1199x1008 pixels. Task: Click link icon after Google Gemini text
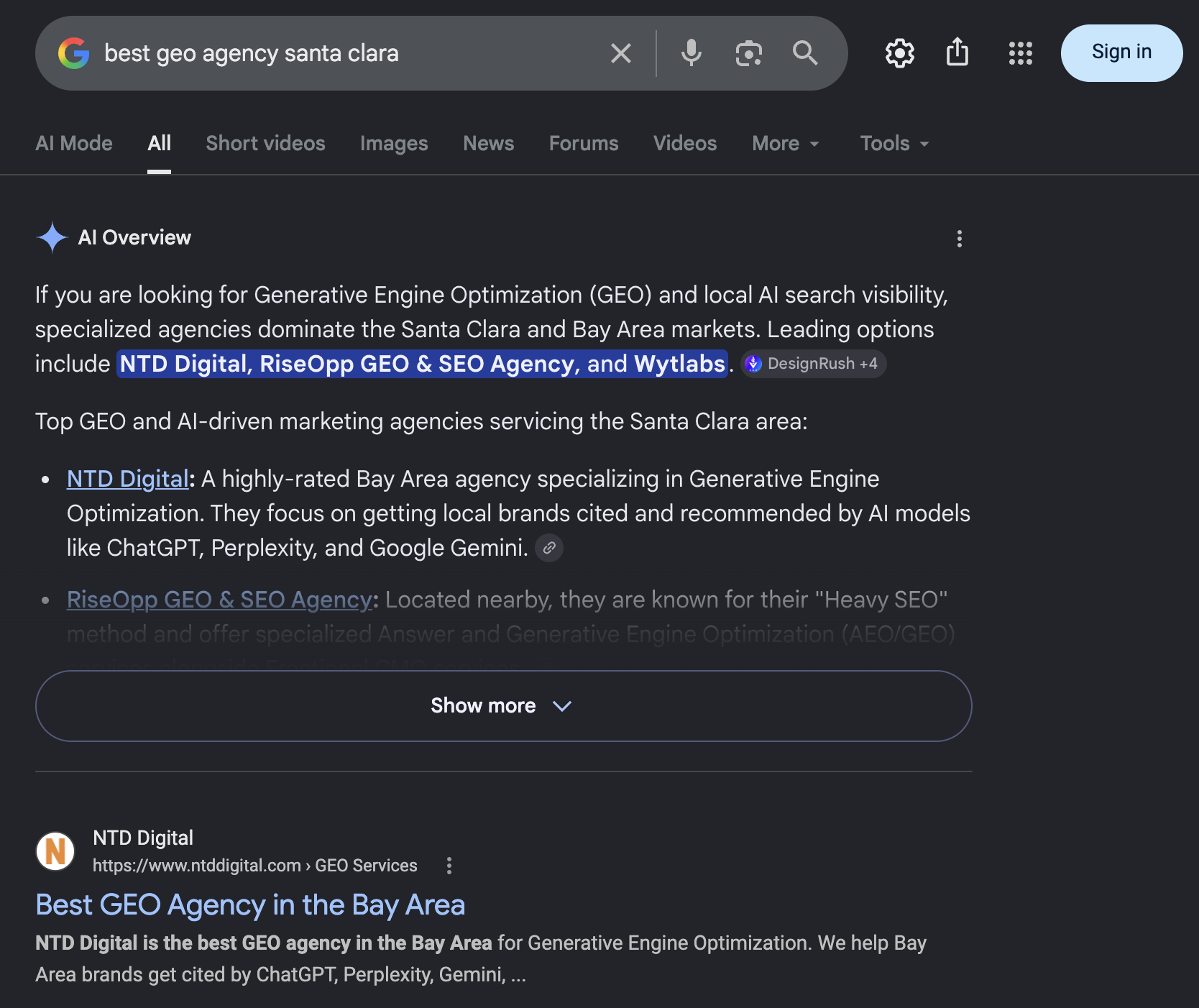click(x=549, y=548)
